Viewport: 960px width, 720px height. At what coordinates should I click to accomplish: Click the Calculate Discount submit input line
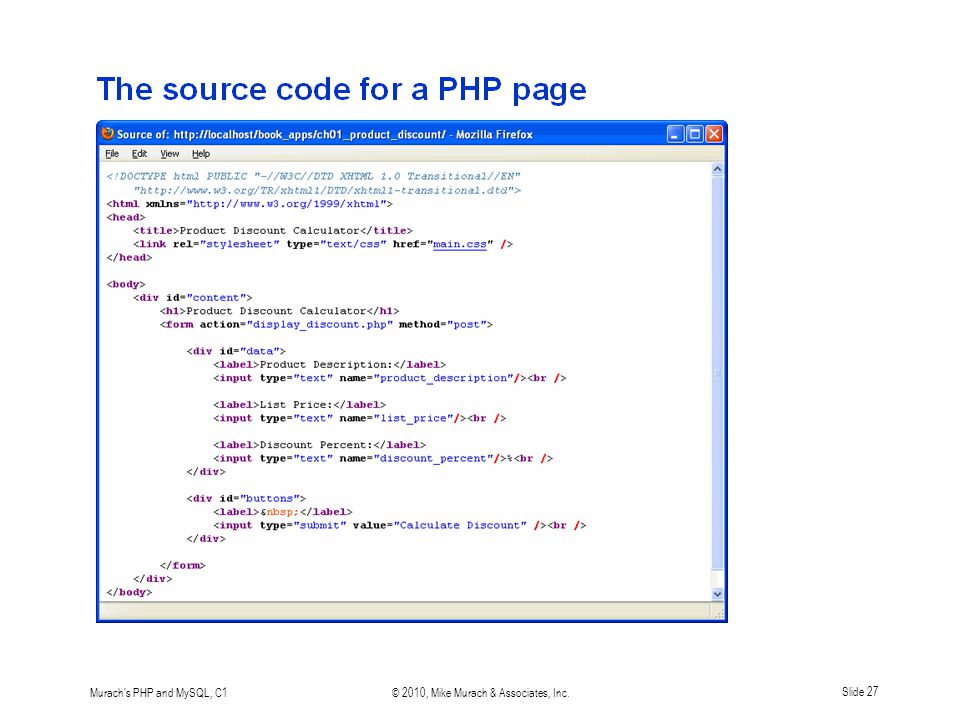point(399,526)
